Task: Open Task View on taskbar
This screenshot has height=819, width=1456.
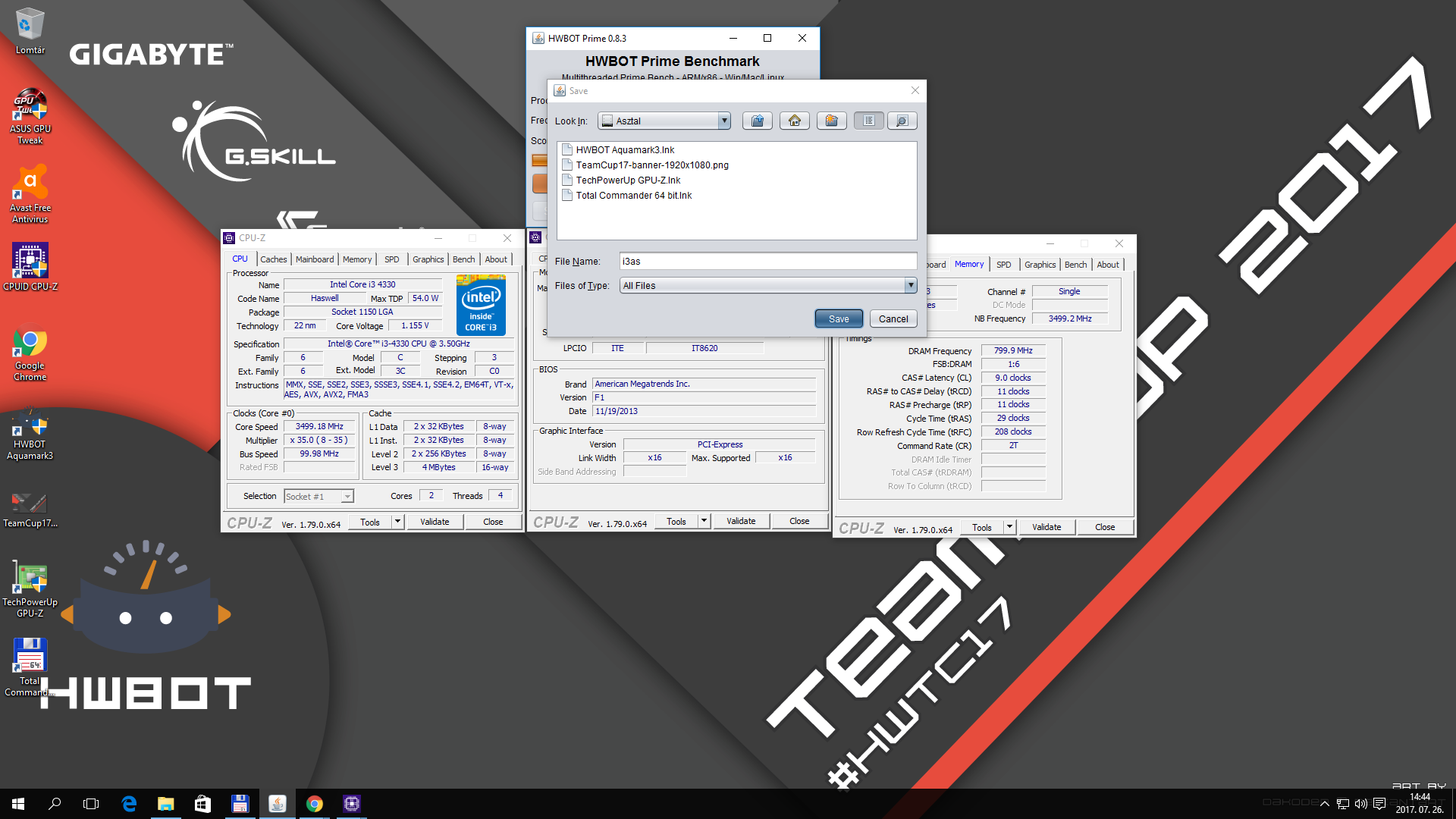Action: coord(91,804)
